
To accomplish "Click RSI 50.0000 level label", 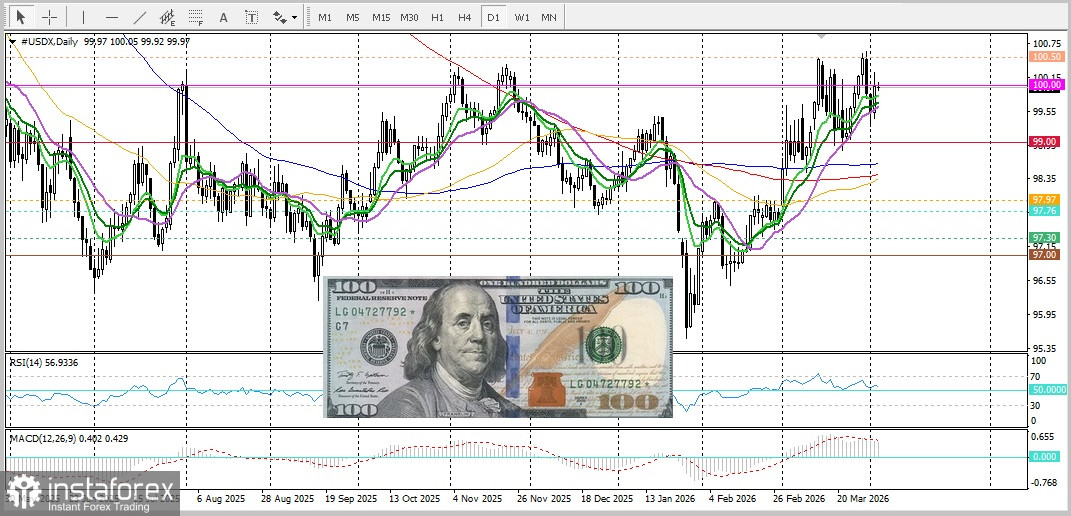I will click(1048, 389).
